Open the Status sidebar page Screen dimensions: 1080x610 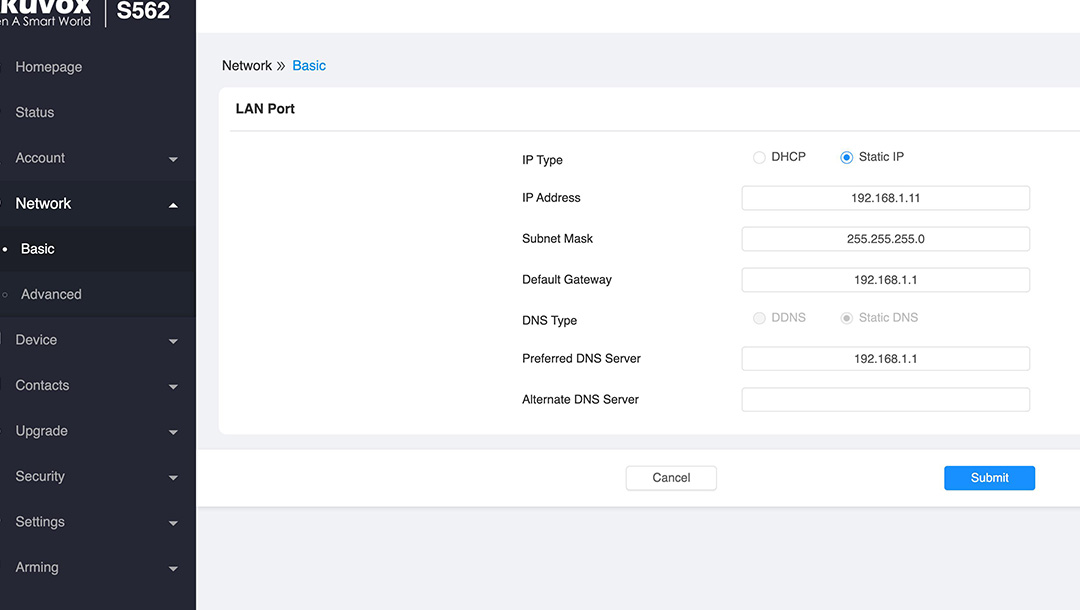[35, 112]
